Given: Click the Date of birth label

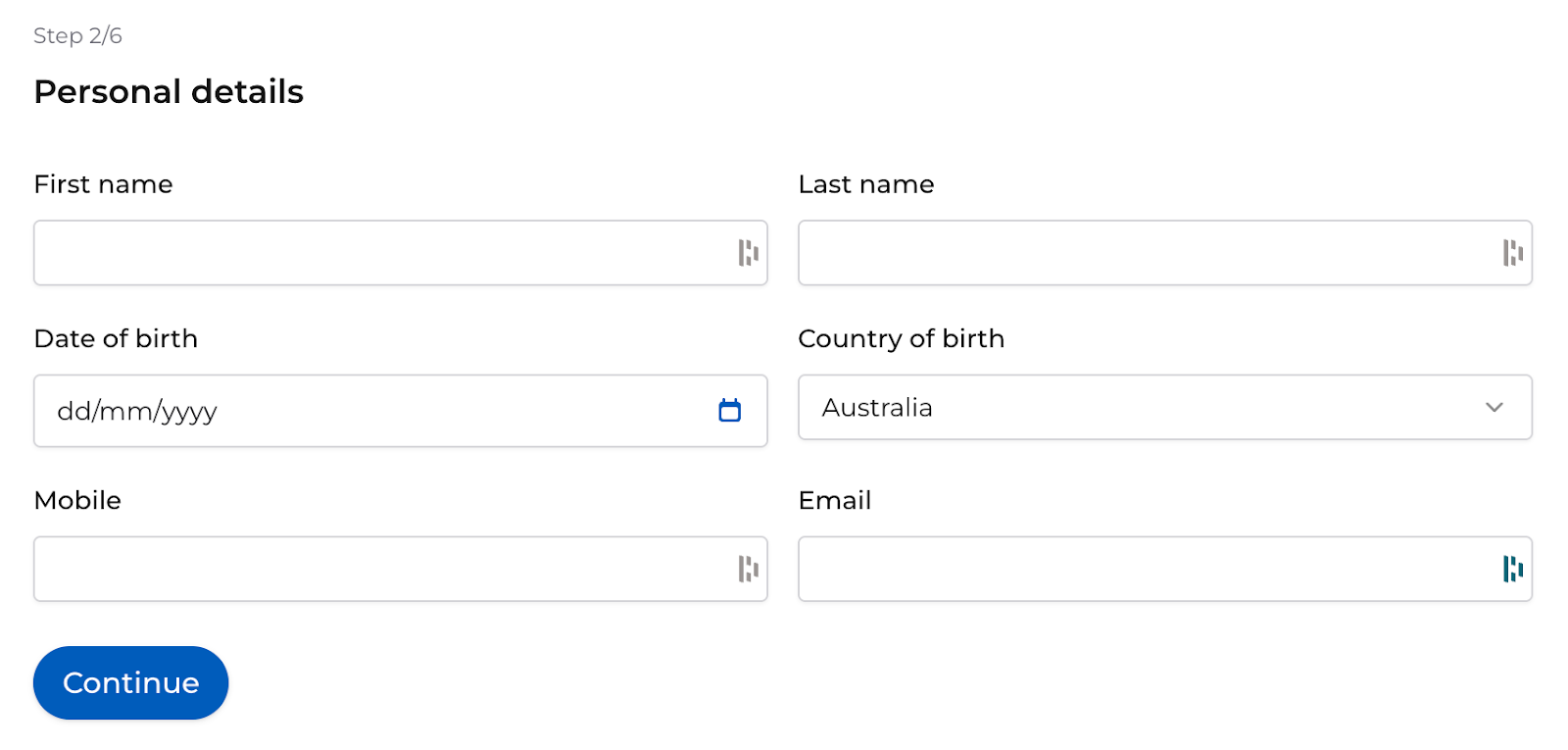Looking at the screenshot, I should point(116,338).
